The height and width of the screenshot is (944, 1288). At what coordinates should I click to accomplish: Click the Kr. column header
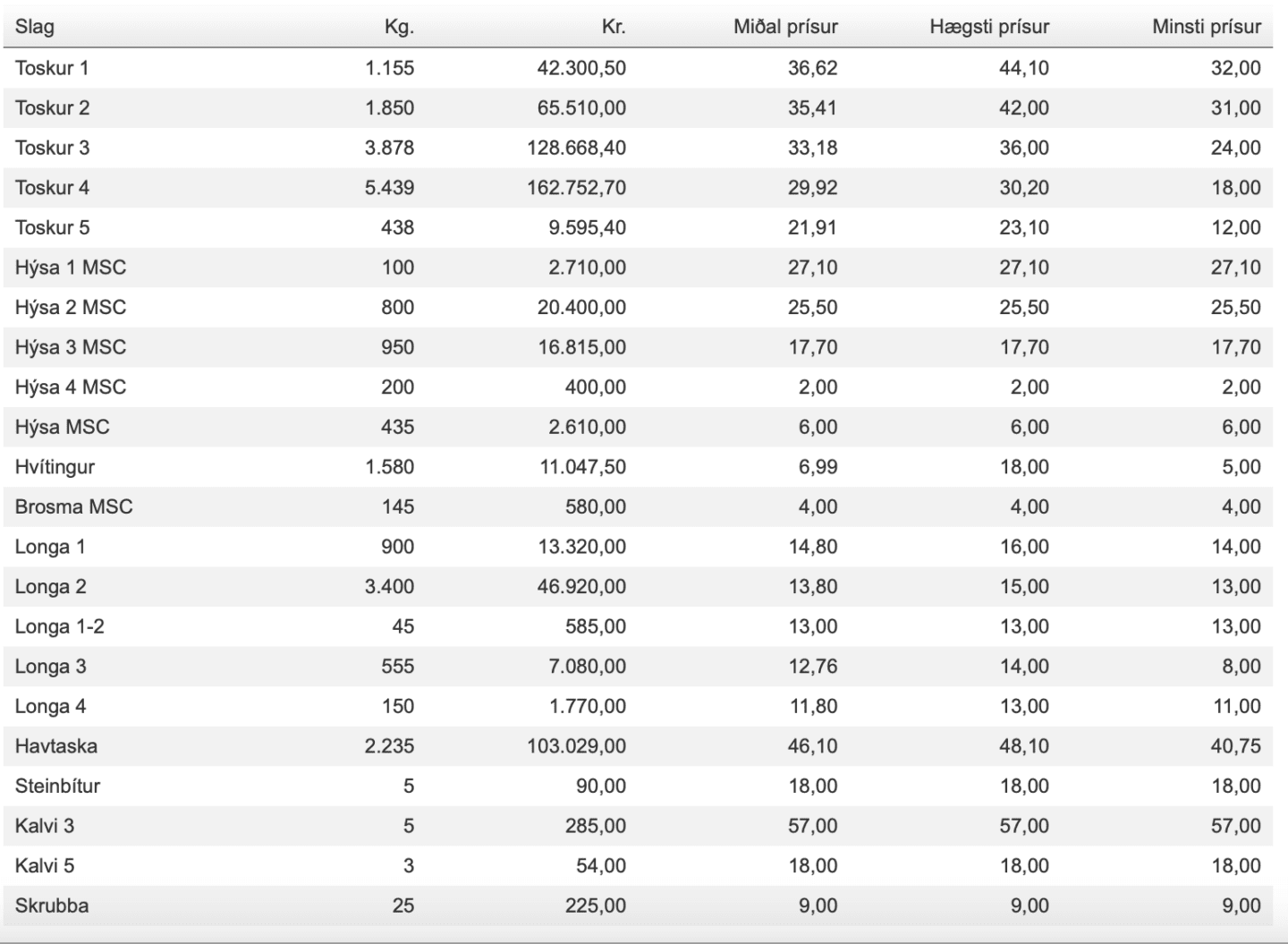614,27
